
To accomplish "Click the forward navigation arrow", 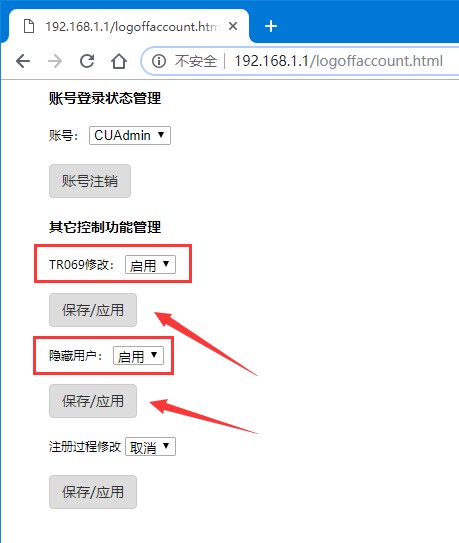I will 55,61.
